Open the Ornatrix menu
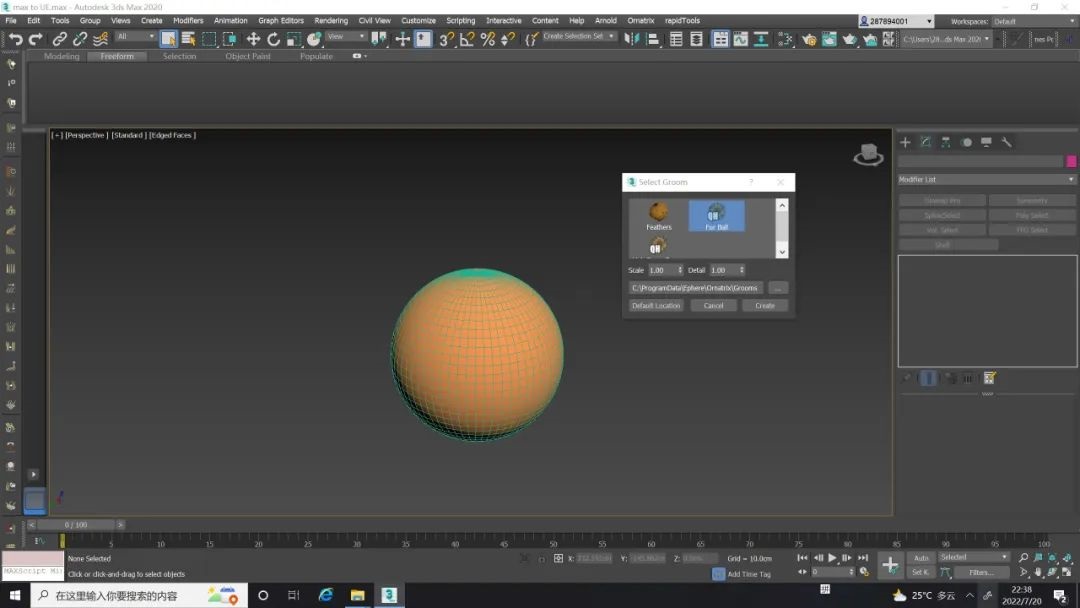This screenshot has width=1080, height=608. click(x=639, y=20)
